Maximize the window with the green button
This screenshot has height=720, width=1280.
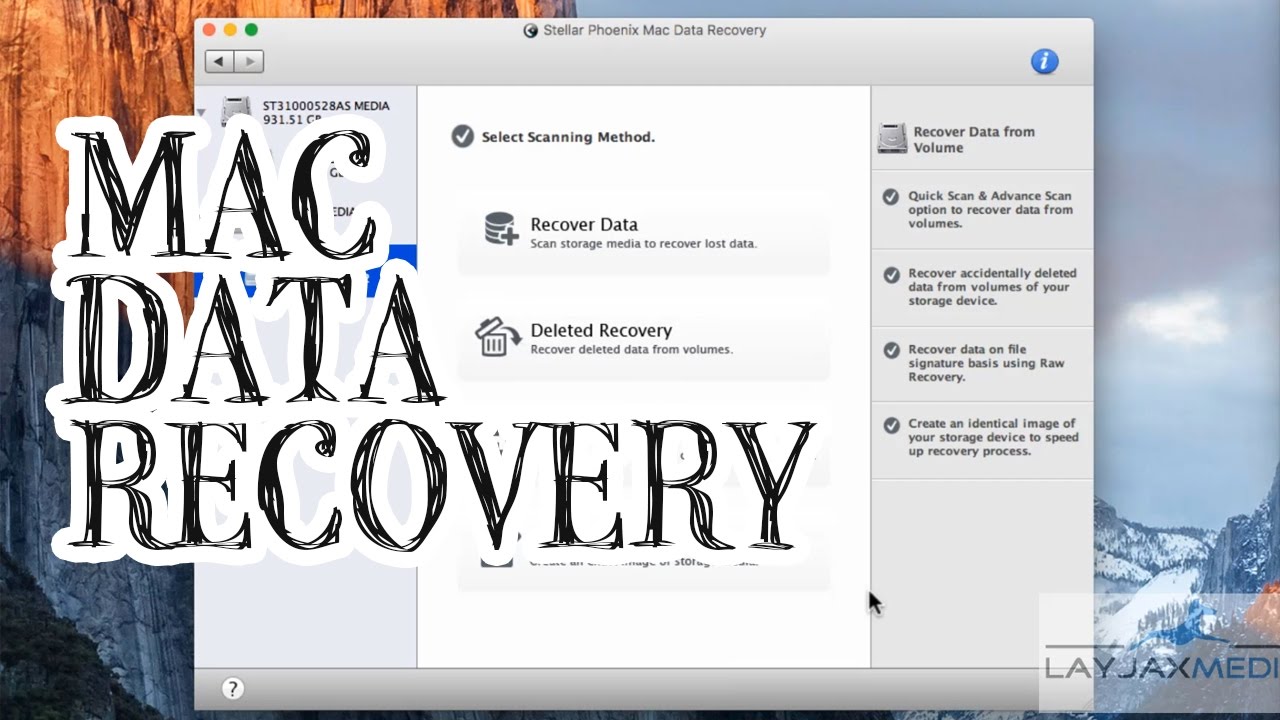(x=251, y=30)
